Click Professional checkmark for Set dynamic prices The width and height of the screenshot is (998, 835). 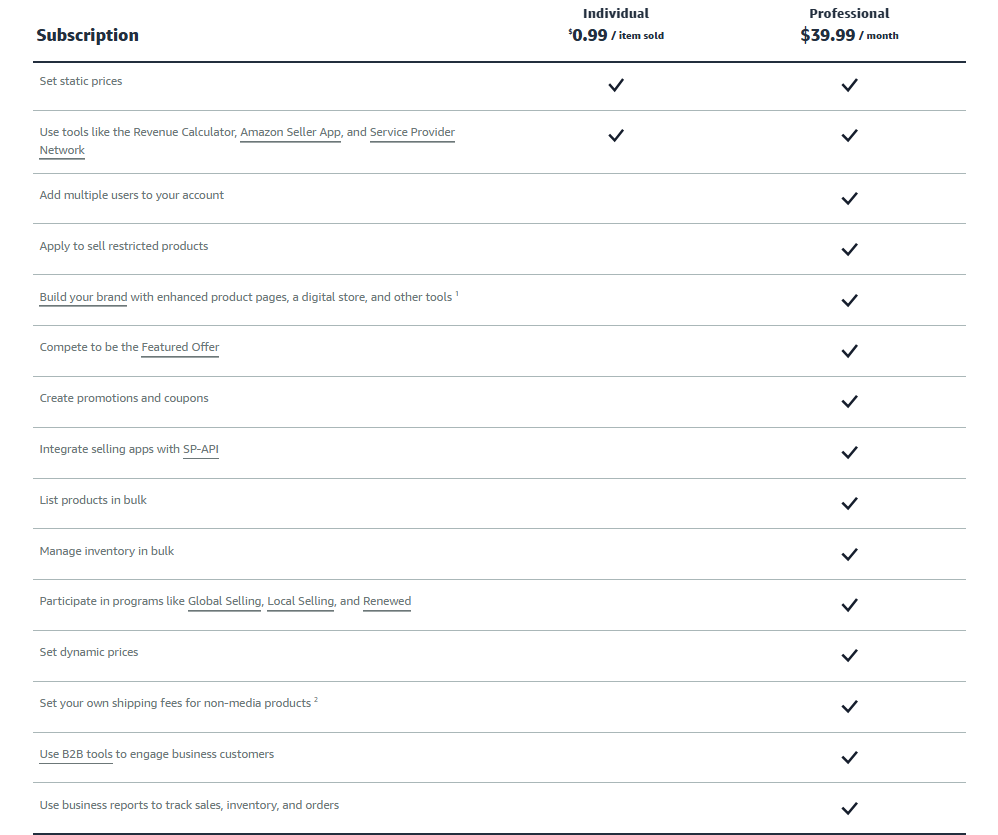pyautogui.click(x=849, y=655)
